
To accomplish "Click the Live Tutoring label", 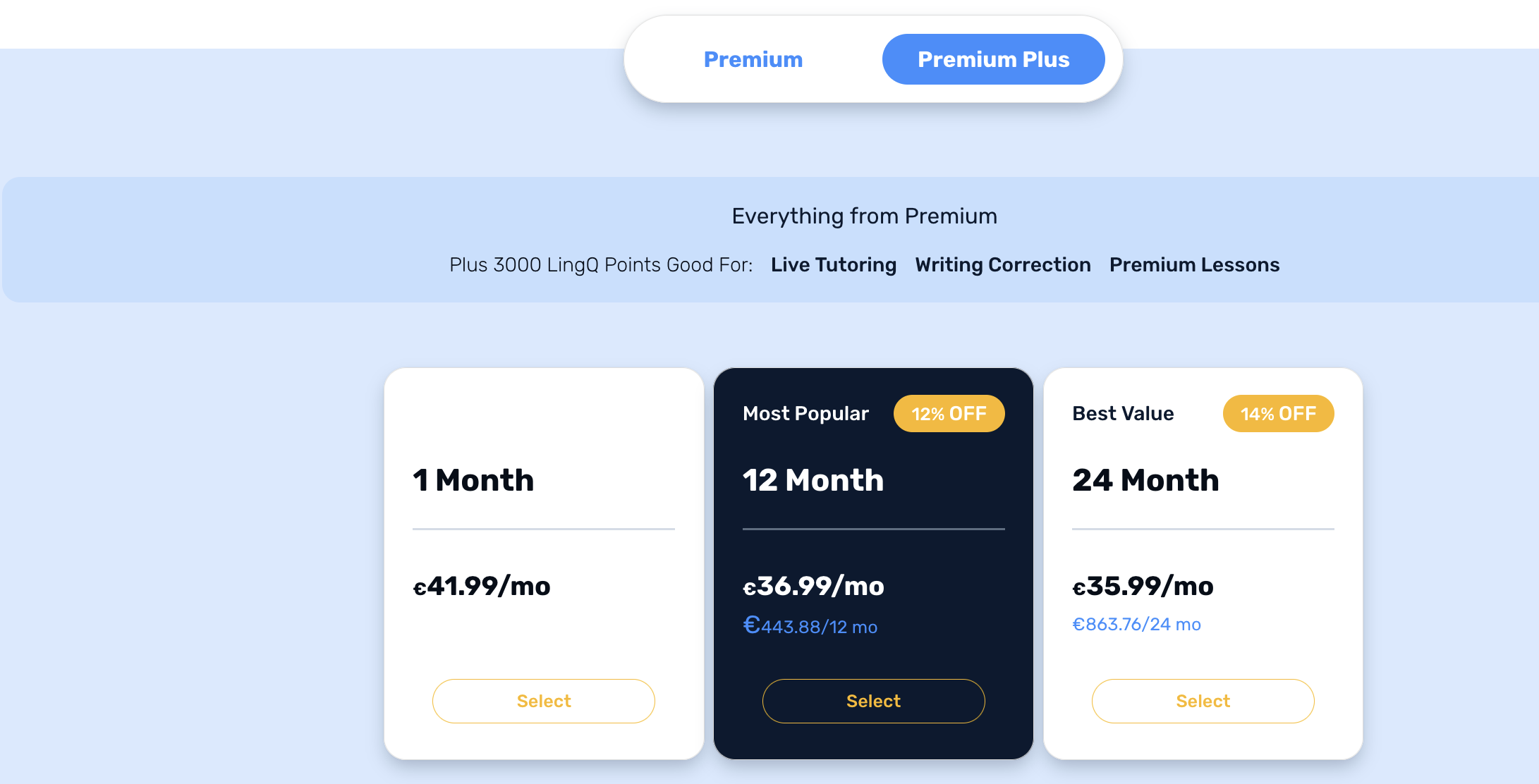I will [834, 265].
